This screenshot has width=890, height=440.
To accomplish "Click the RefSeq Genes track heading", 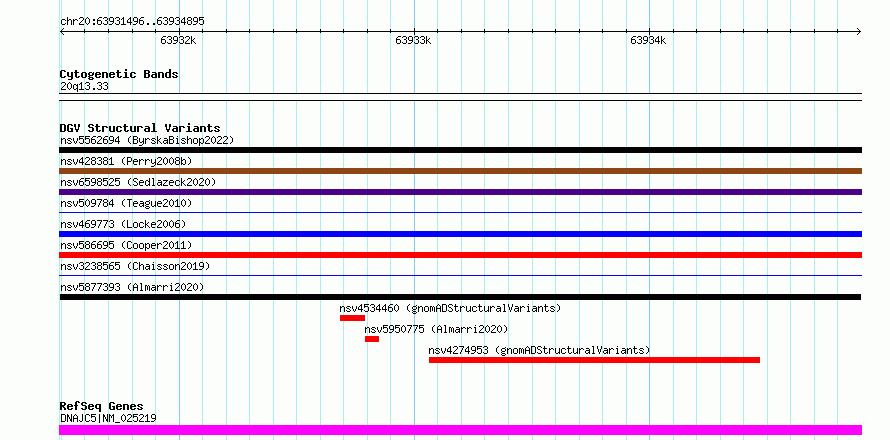I will 102,407.
